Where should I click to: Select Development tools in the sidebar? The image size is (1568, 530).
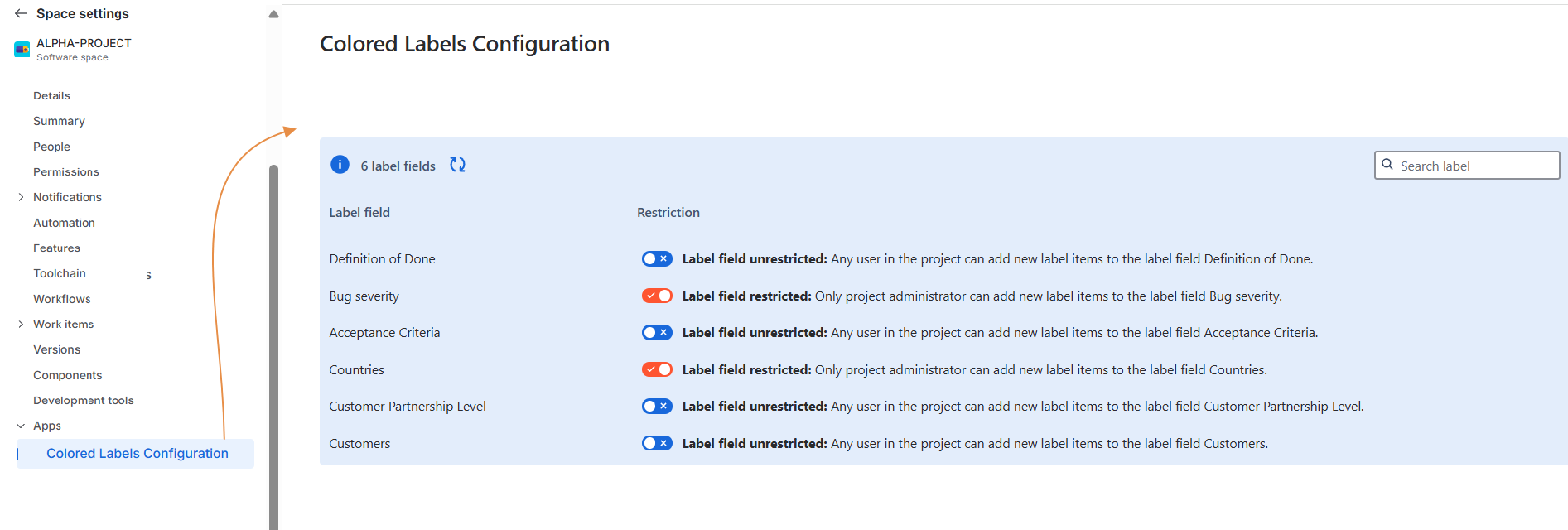pos(84,400)
